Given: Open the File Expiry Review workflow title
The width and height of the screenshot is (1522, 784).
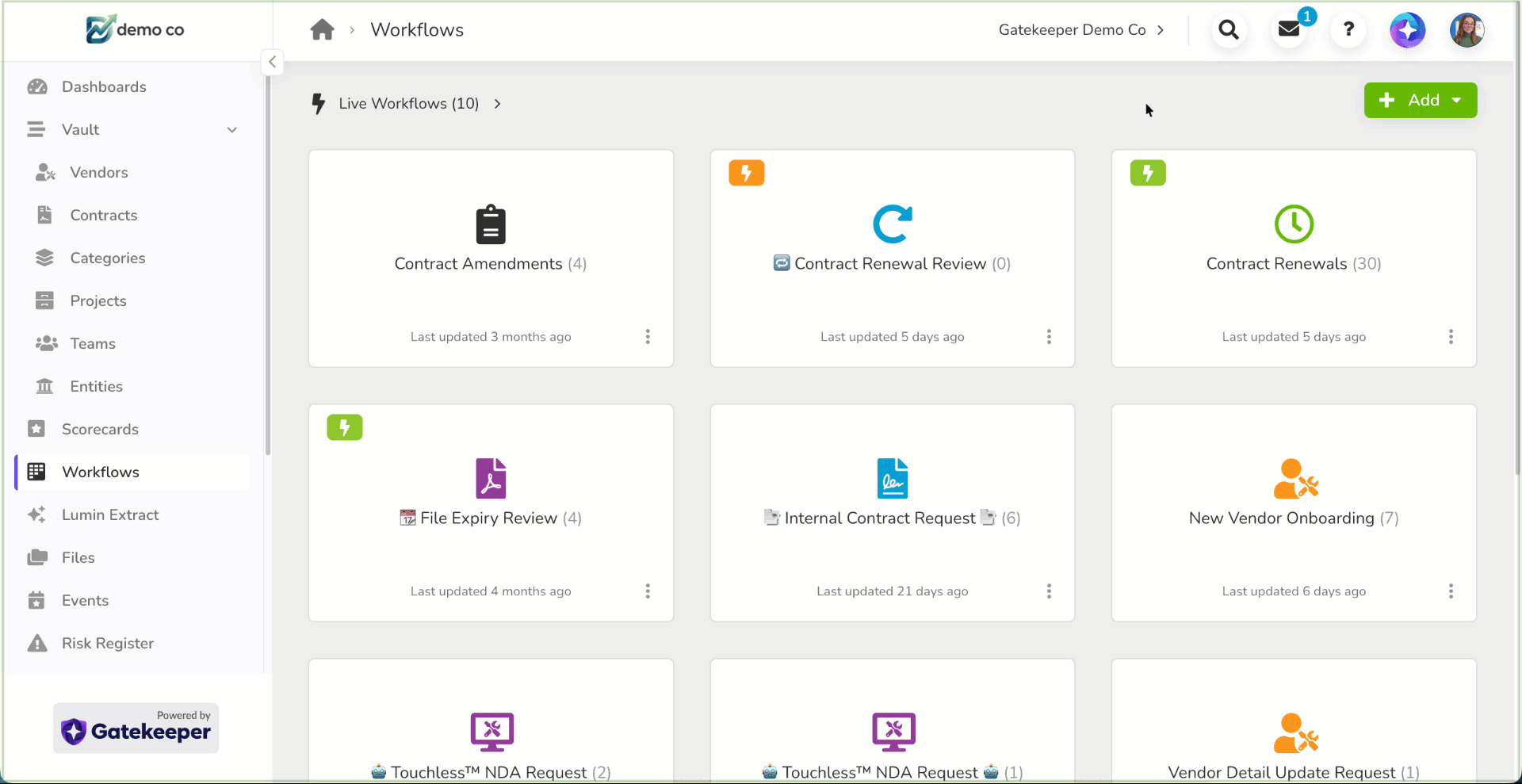Looking at the screenshot, I should point(491,518).
